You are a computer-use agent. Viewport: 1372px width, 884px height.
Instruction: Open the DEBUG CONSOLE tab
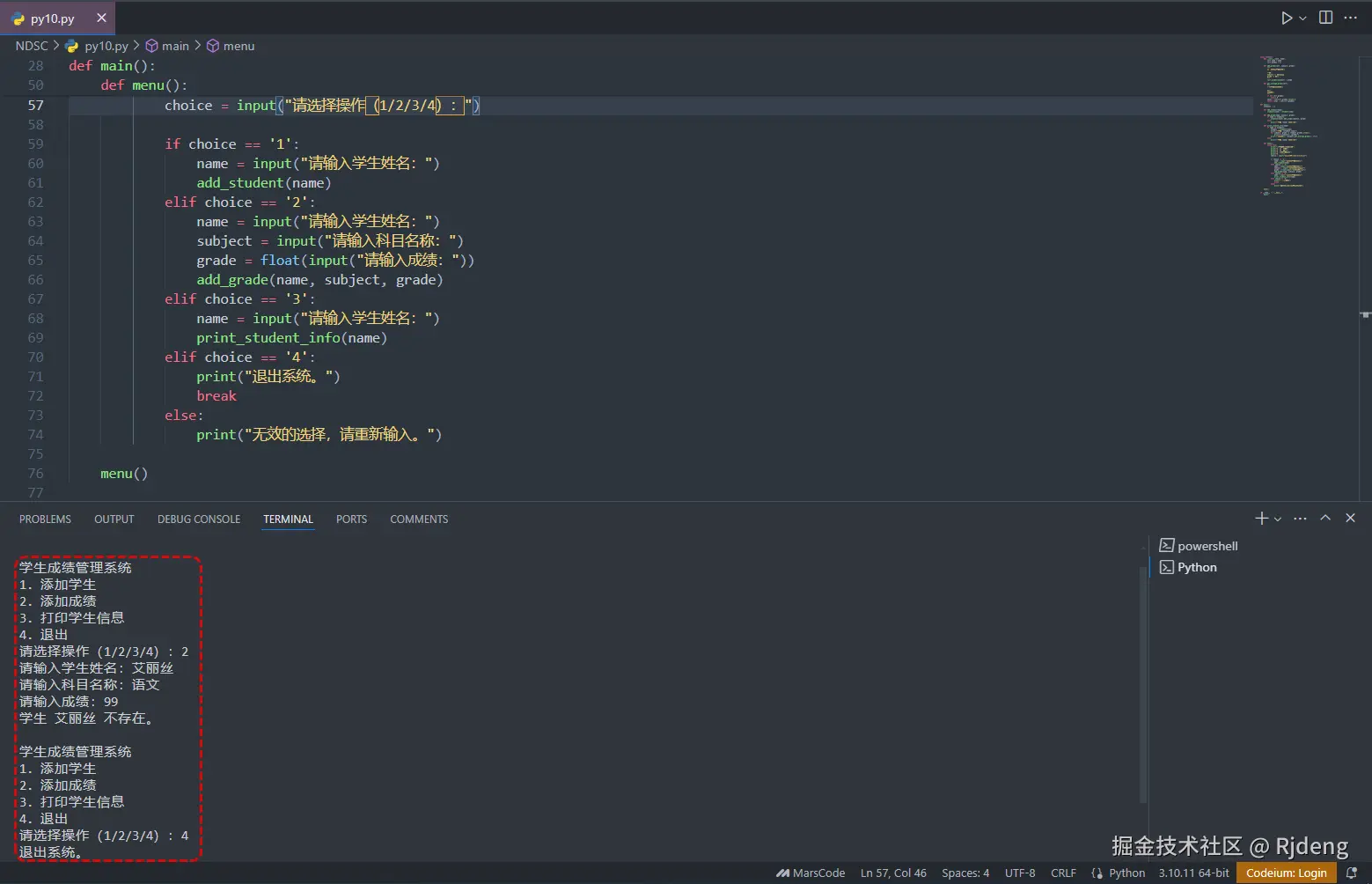[x=199, y=519]
